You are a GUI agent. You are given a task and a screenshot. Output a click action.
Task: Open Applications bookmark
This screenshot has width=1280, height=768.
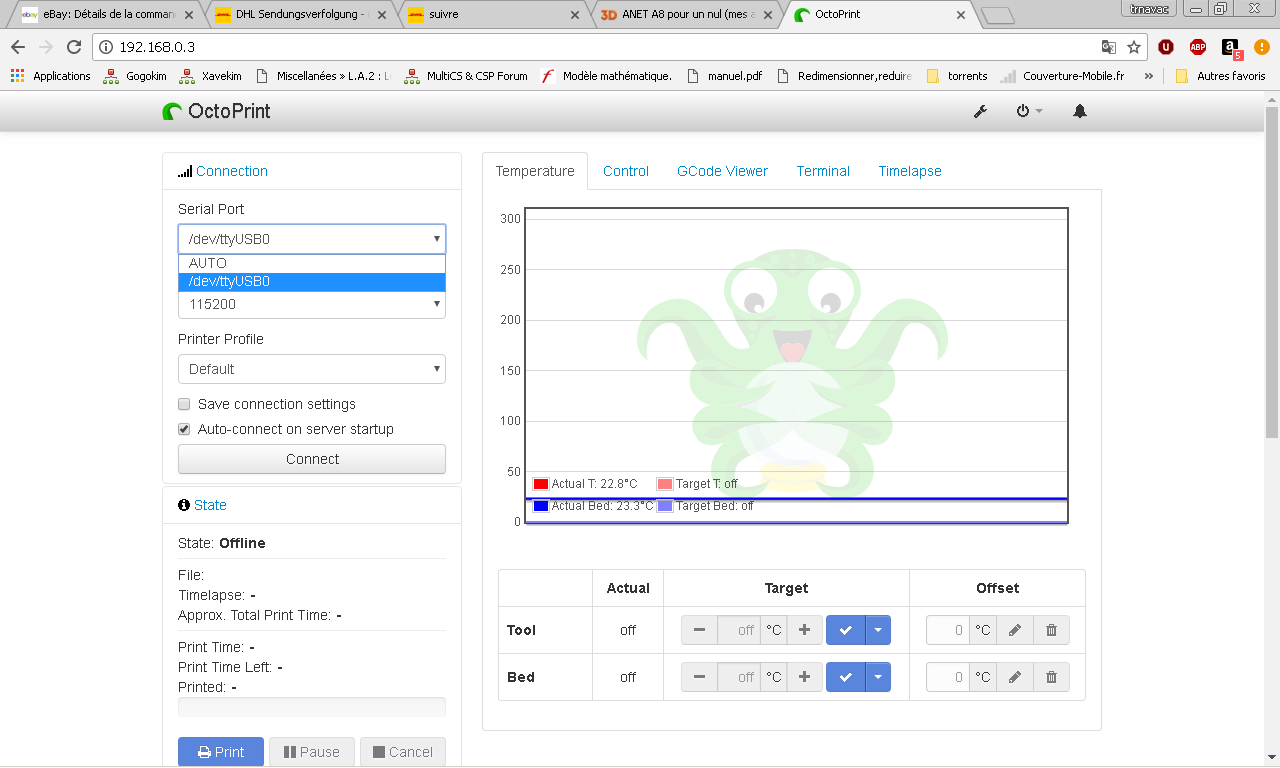coord(50,76)
